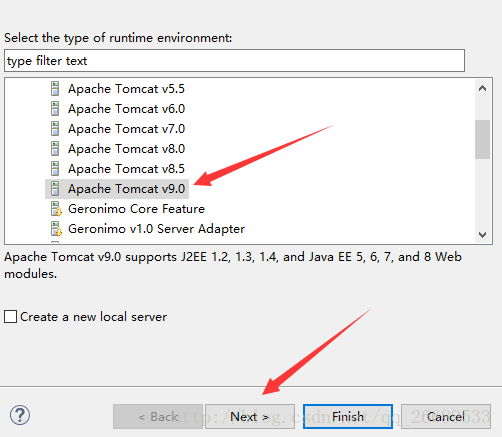Click the Geronimo v1.0 Server Adapter icon
Image resolution: width=502 pixels, height=437 pixels.
[x=56, y=229]
